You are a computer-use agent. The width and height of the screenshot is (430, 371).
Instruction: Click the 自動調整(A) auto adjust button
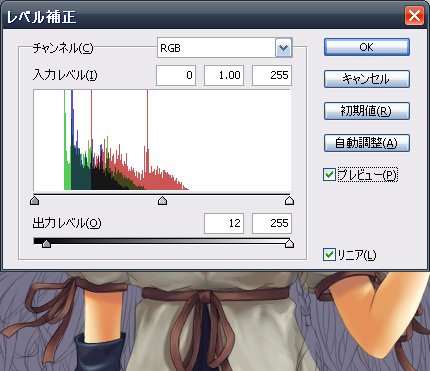pos(367,143)
